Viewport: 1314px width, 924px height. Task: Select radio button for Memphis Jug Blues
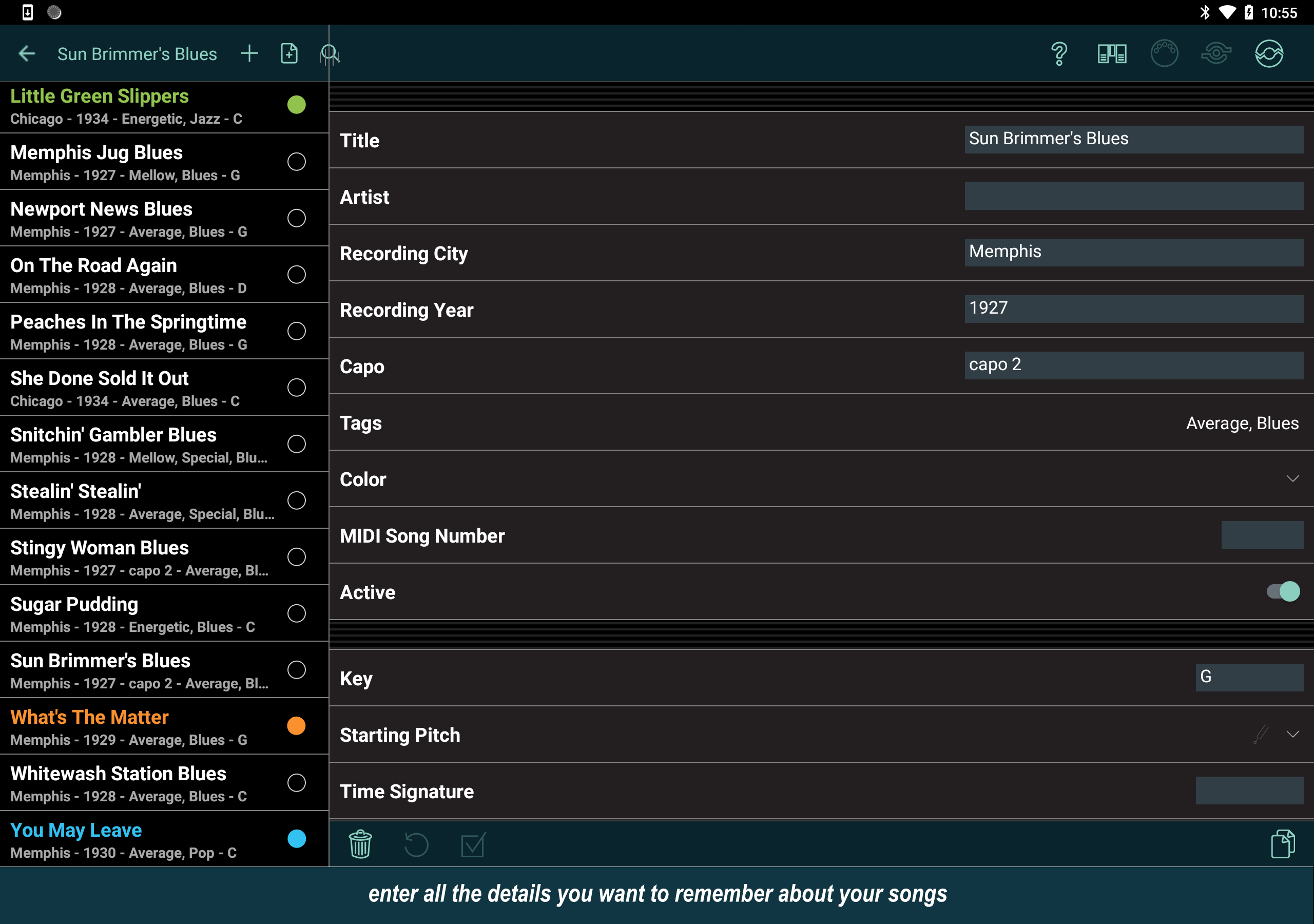pos(297,161)
